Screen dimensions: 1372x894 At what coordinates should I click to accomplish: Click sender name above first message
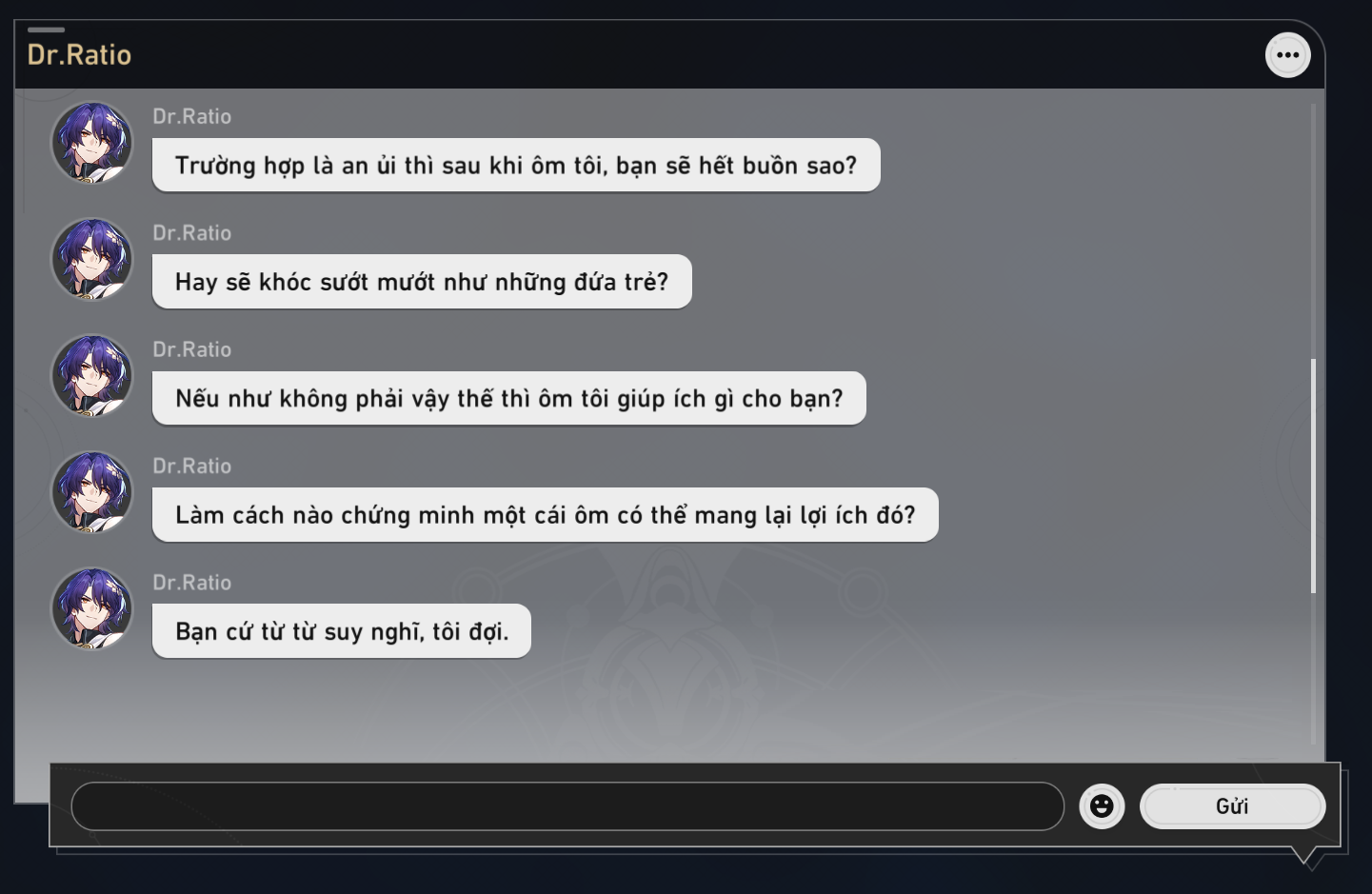[192, 116]
